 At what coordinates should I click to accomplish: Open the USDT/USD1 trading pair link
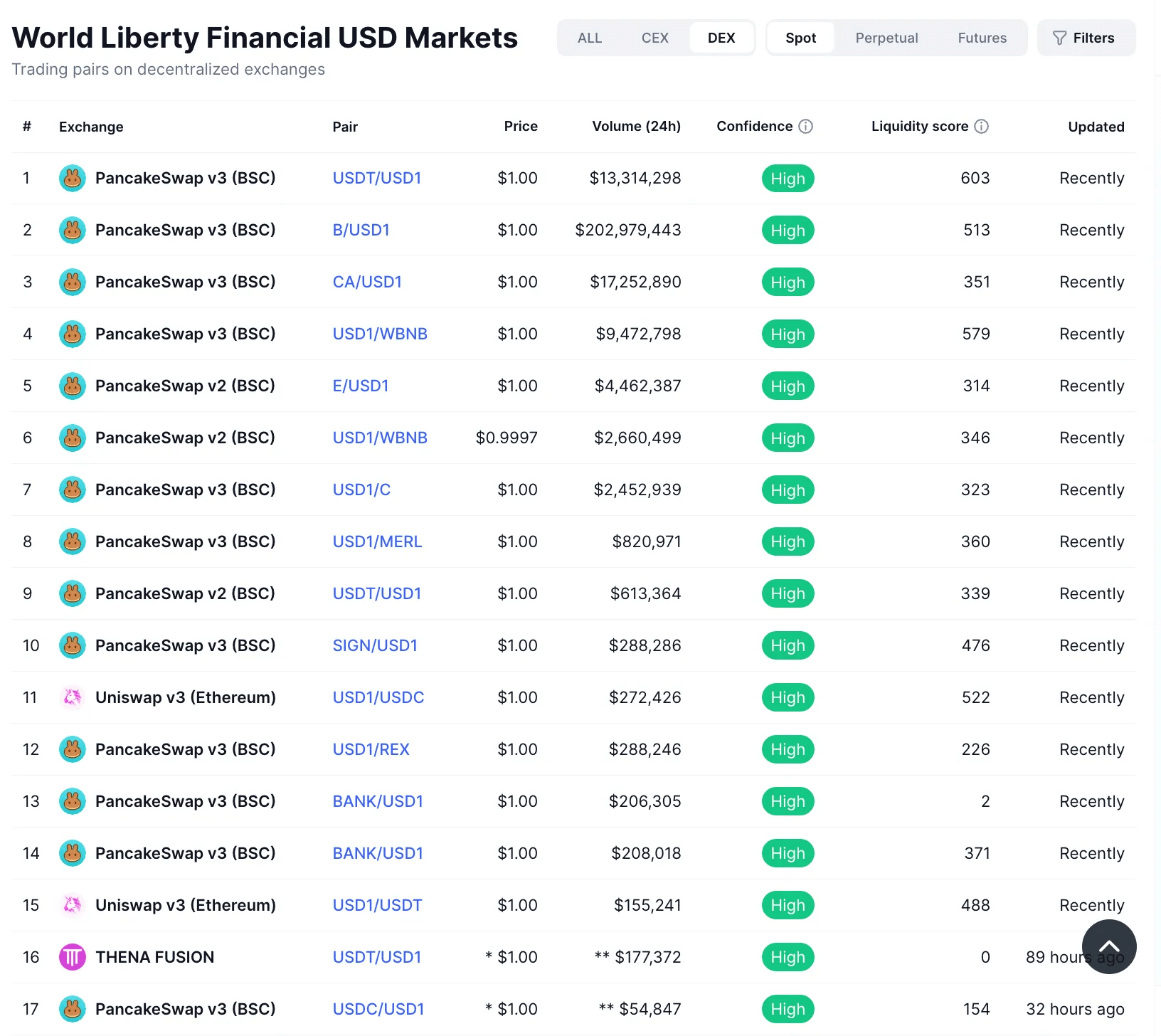pos(377,178)
